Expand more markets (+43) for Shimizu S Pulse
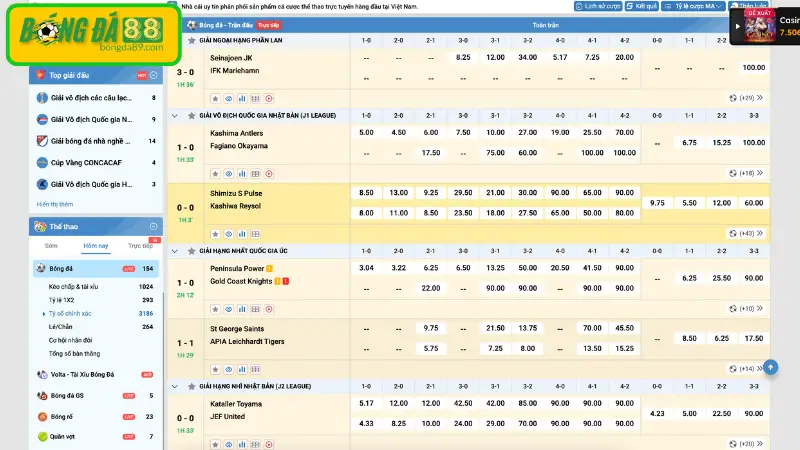 point(746,233)
